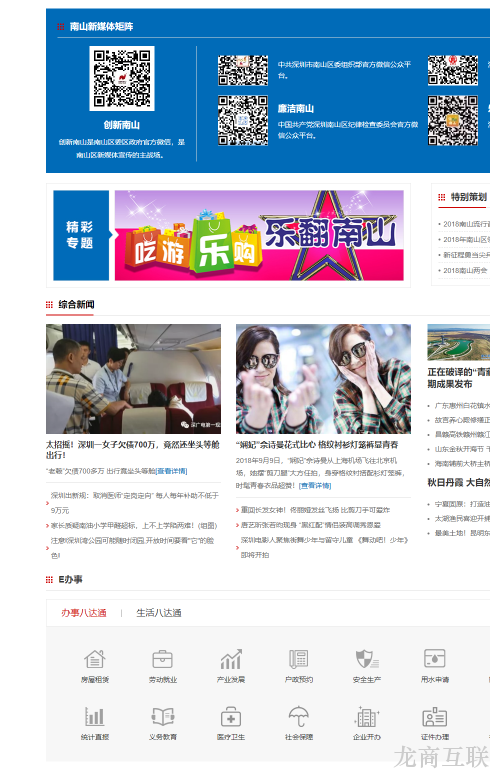Open the airplane cabin news photo
Screen dimensions: 490x769
pyautogui.click(x=133, y=379)
